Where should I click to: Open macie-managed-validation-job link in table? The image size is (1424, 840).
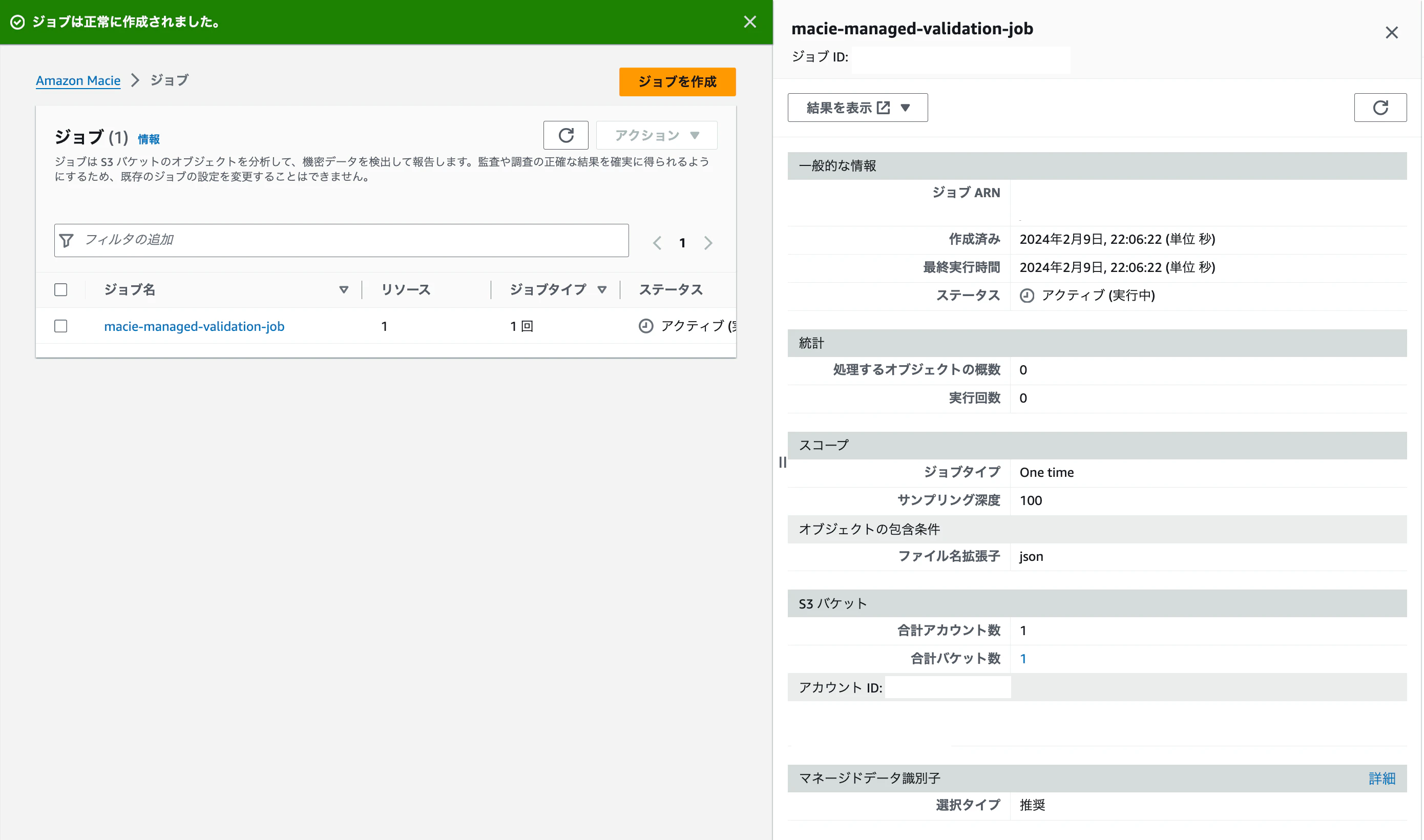pos(194,326)
